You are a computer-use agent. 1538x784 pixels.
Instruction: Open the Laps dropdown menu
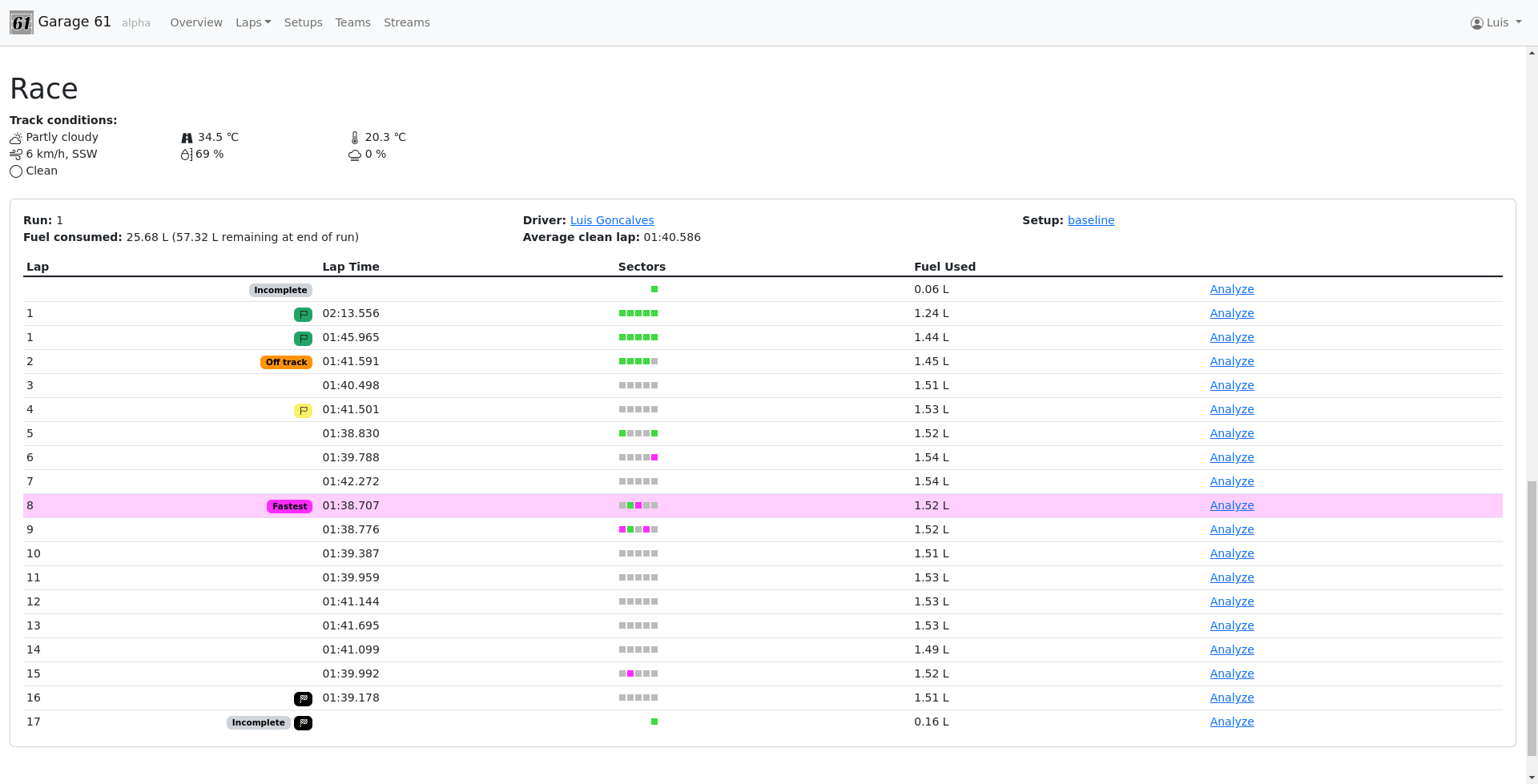253,22
